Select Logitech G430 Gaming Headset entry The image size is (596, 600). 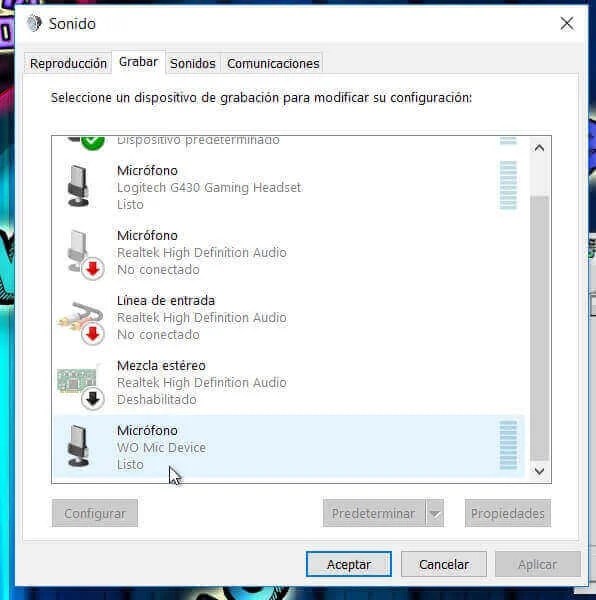tap(289, 187)
